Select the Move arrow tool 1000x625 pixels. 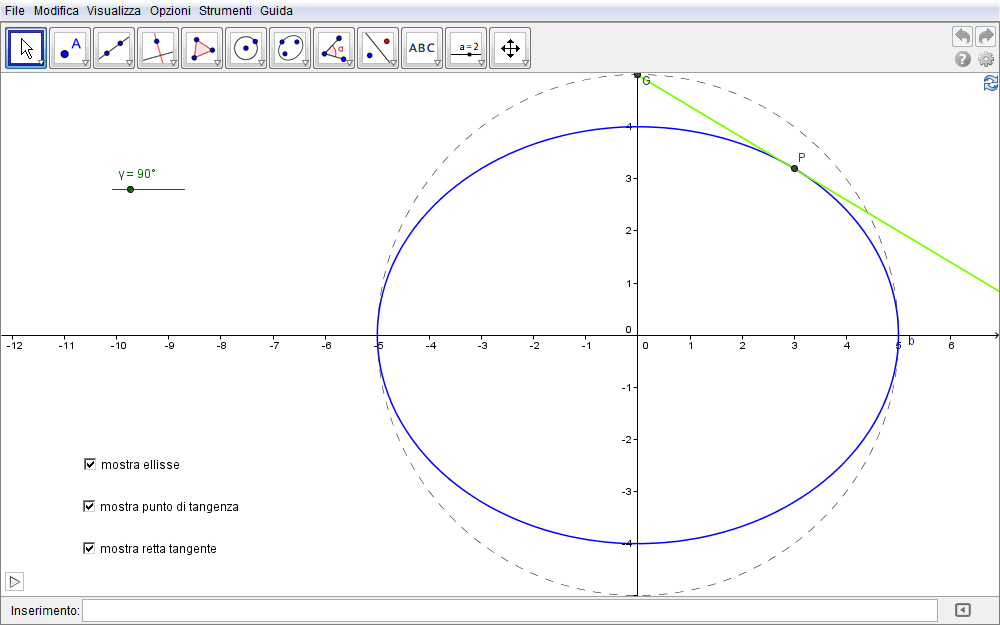[x=26, y=47]
